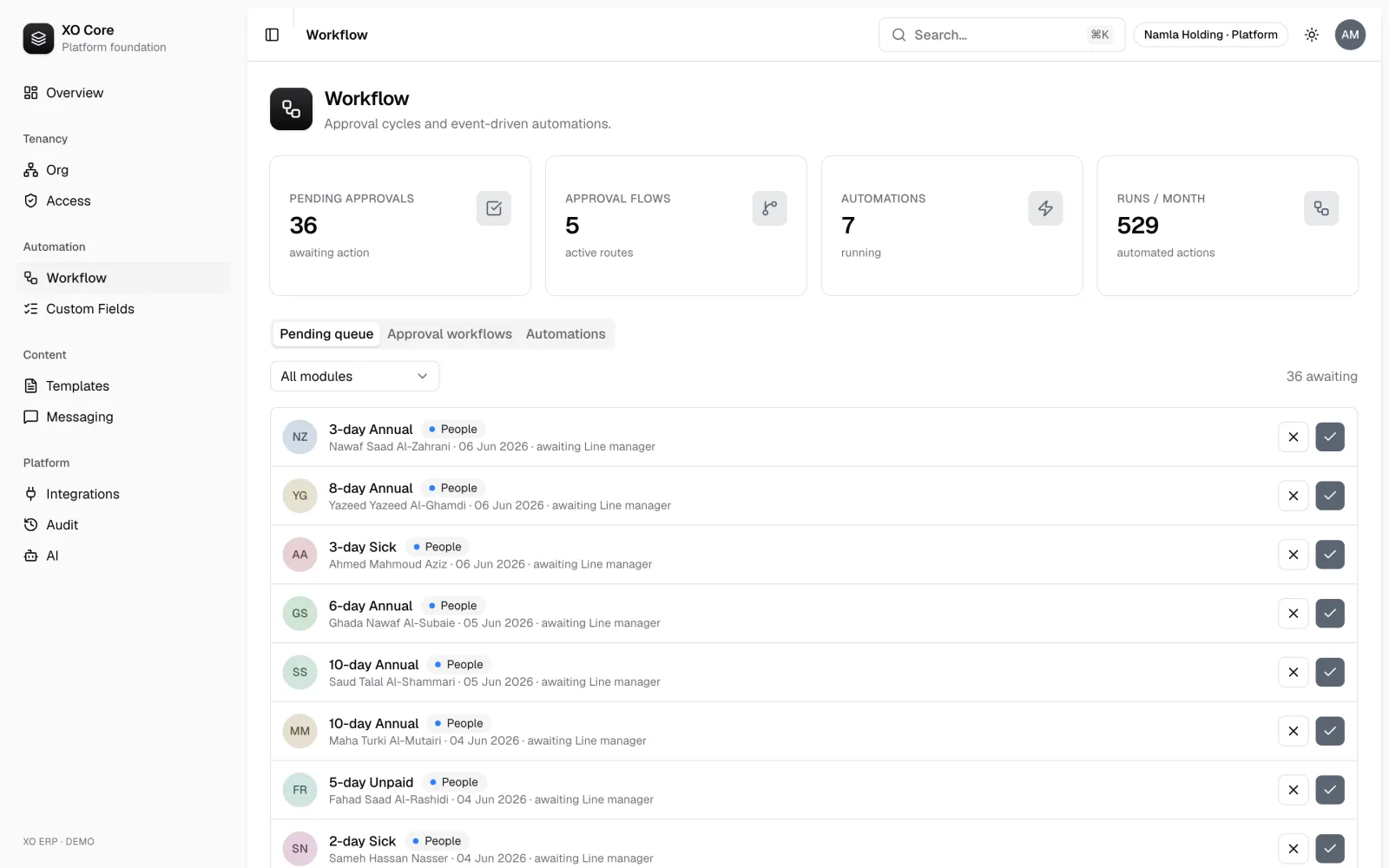Click the Runs / Month workflow icon

pos(1321,208)
